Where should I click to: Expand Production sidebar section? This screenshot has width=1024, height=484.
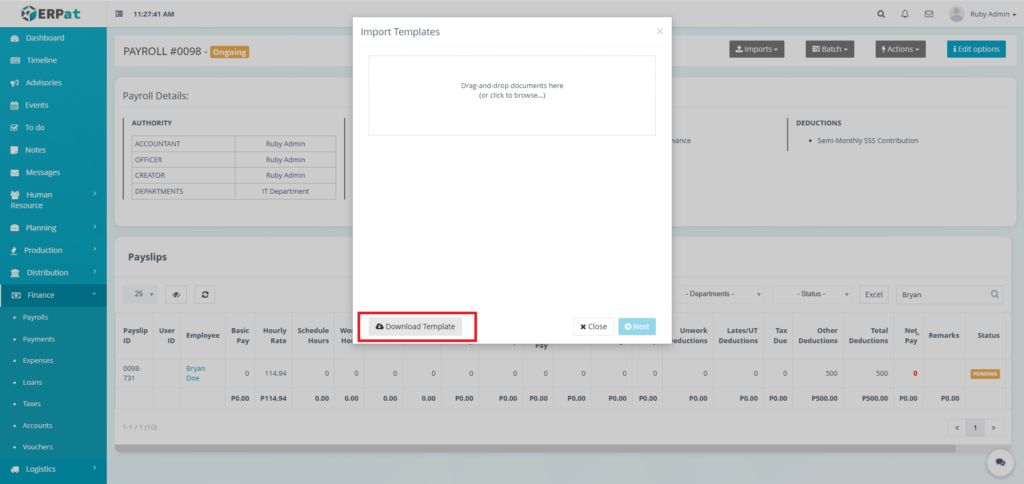[x=53, y=250]
